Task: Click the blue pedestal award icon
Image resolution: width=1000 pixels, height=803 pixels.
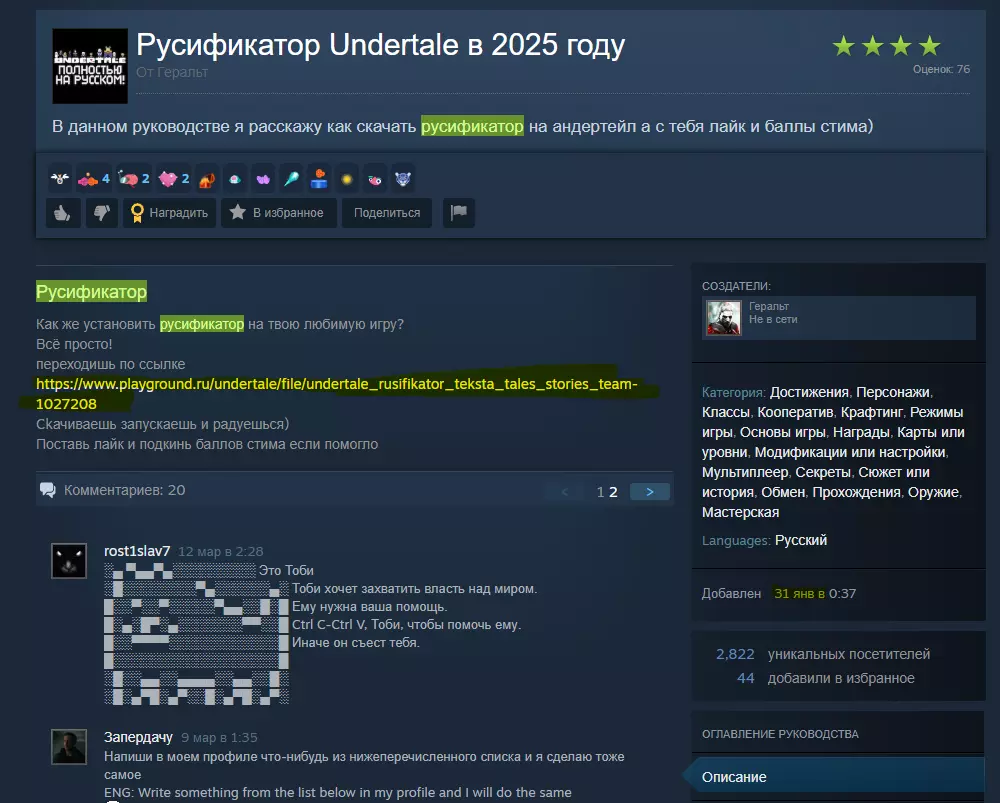Action: [x=319, y=179]
